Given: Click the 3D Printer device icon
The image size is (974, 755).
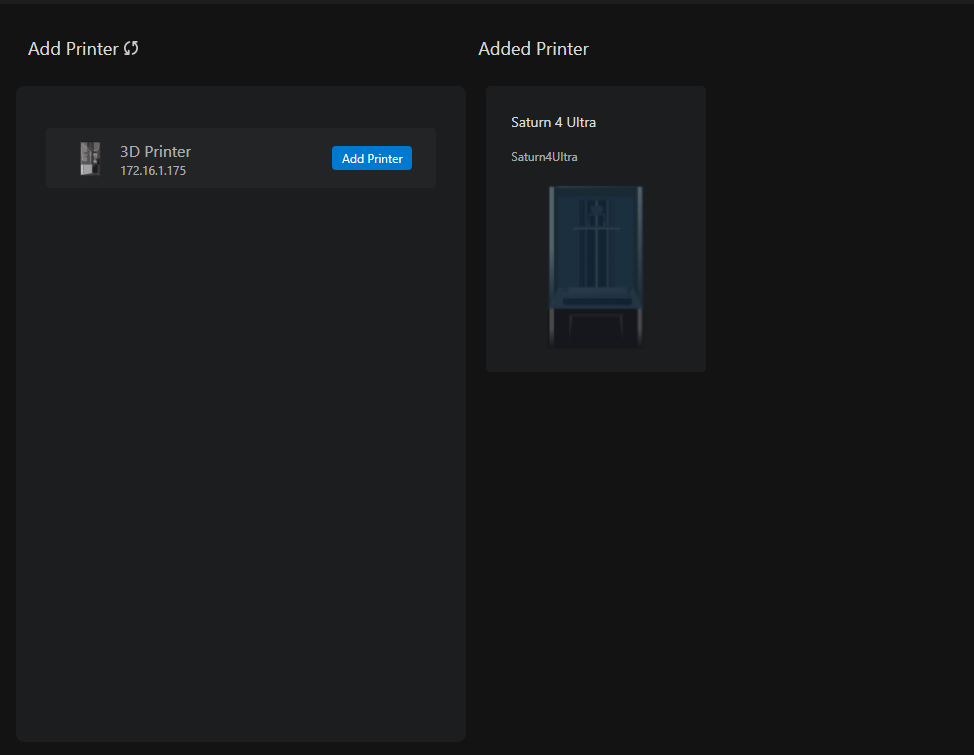Looking at the screenshot, I should point(90,159).
